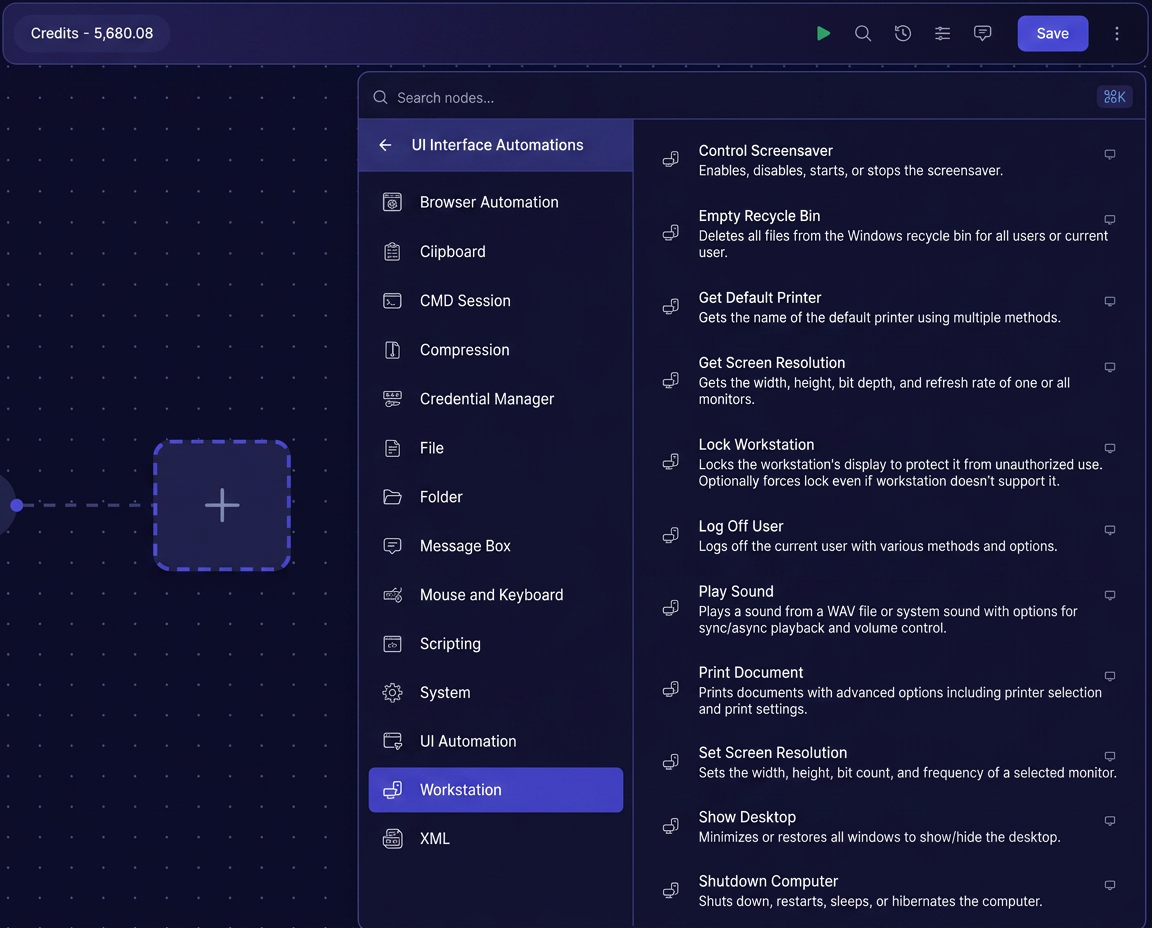Viewport: 1152px width, 928px height.
Task: Add the Shutdown Computer node
Action: coord(889,891)
